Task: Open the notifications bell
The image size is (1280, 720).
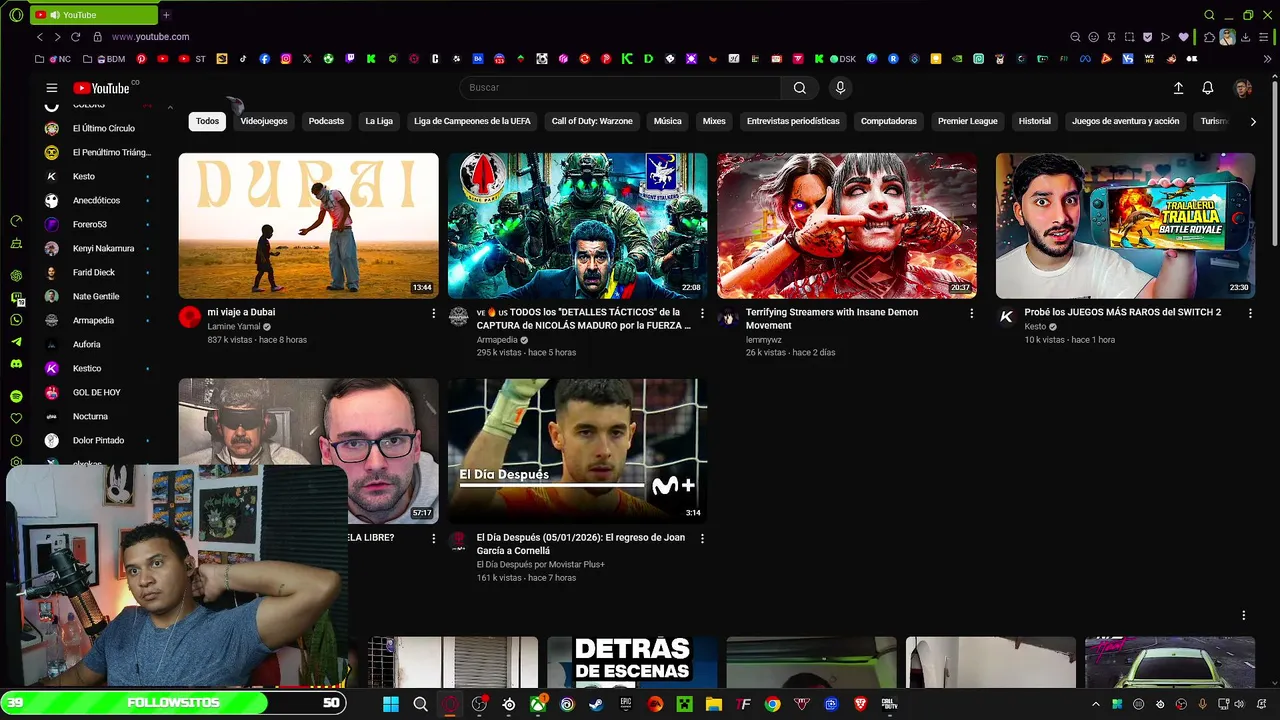Action: 1208,88
